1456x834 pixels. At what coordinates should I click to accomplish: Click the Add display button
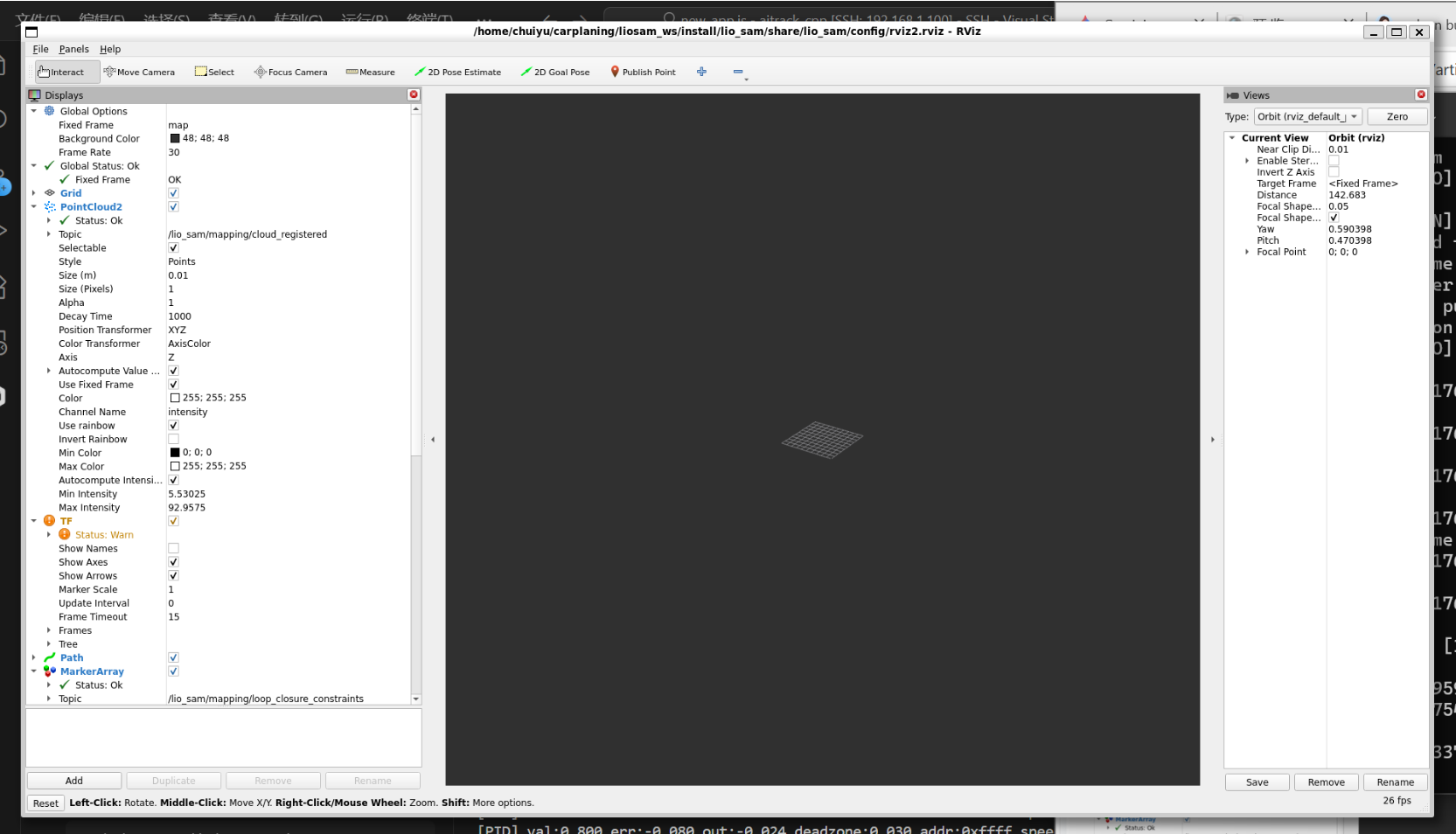[x=74, y=781]
